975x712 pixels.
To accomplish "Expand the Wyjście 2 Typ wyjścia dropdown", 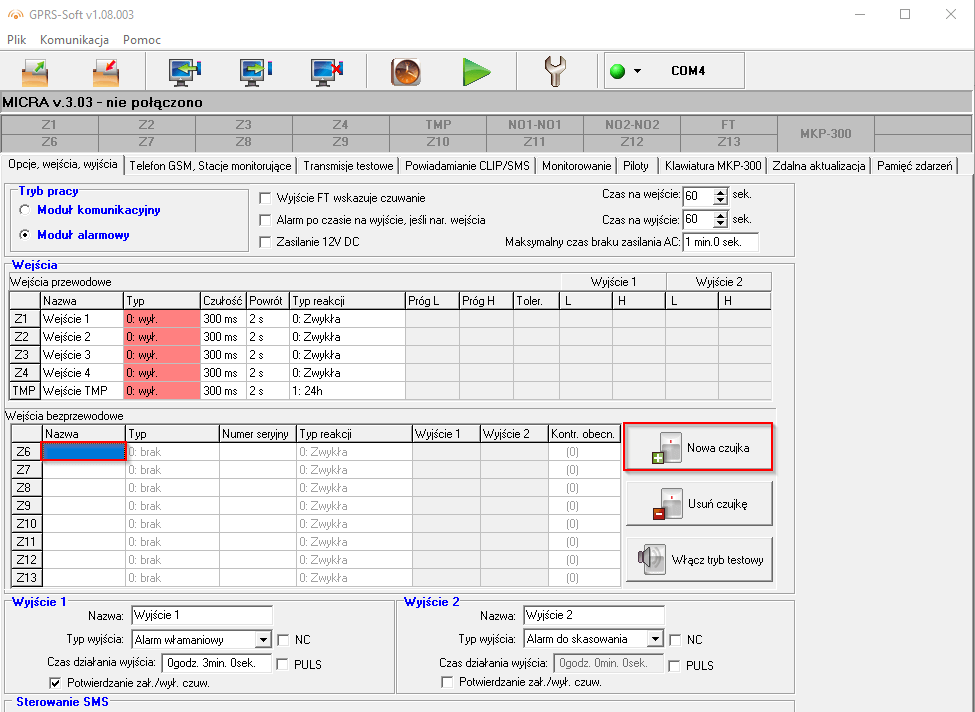I will (654, 639).
